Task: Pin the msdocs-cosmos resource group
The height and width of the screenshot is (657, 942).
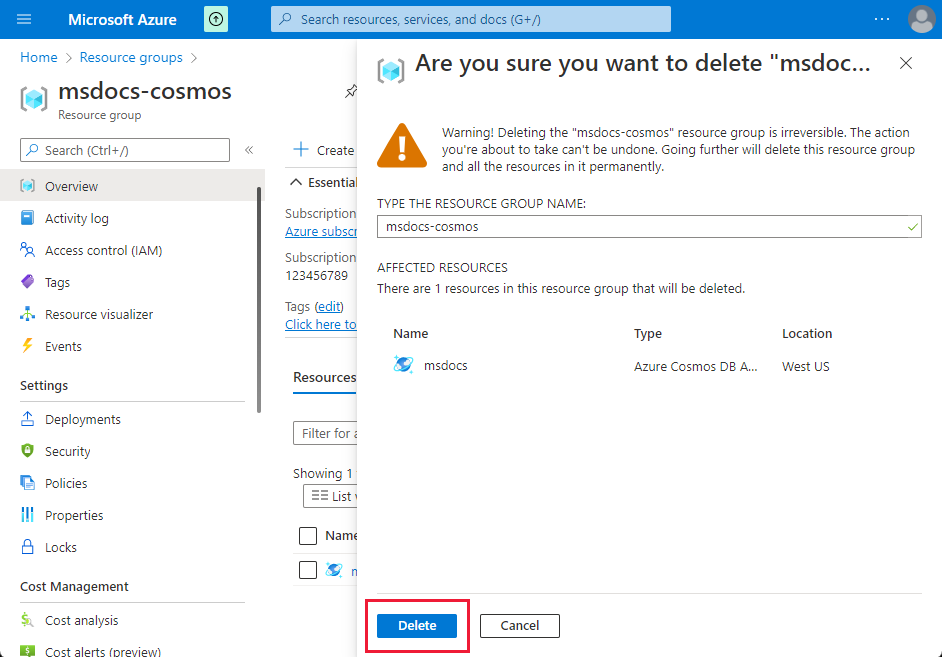Action: coord(351,91)
